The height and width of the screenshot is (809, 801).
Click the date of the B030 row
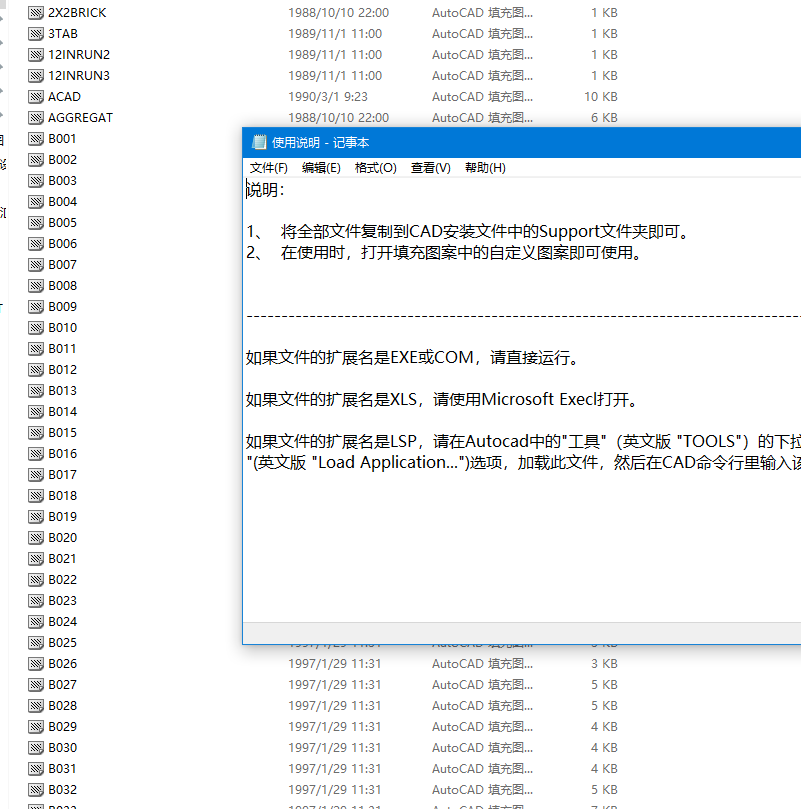click(x=334, y=748)
